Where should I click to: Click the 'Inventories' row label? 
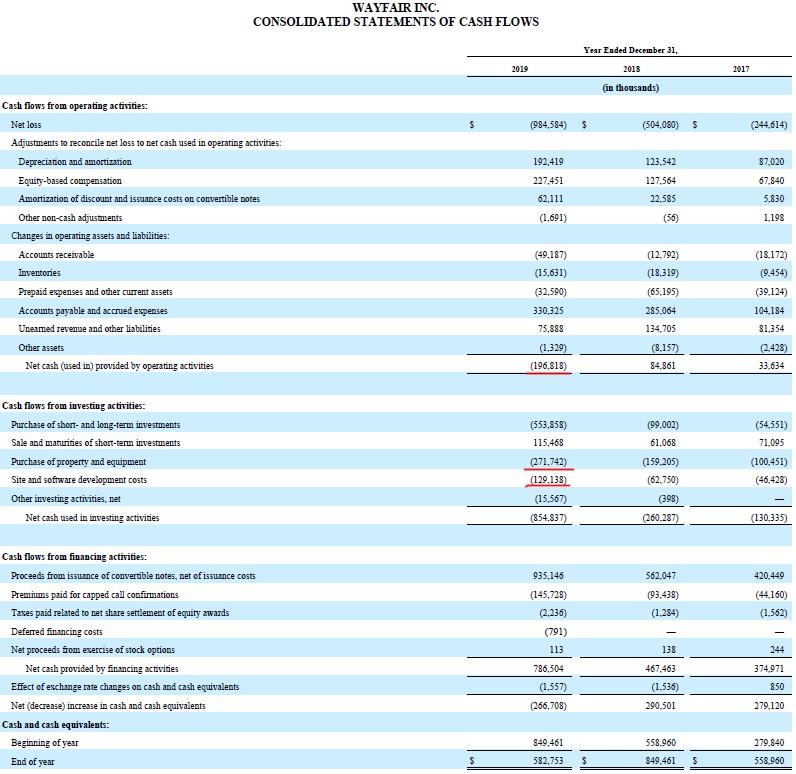[x=40, y=272]
